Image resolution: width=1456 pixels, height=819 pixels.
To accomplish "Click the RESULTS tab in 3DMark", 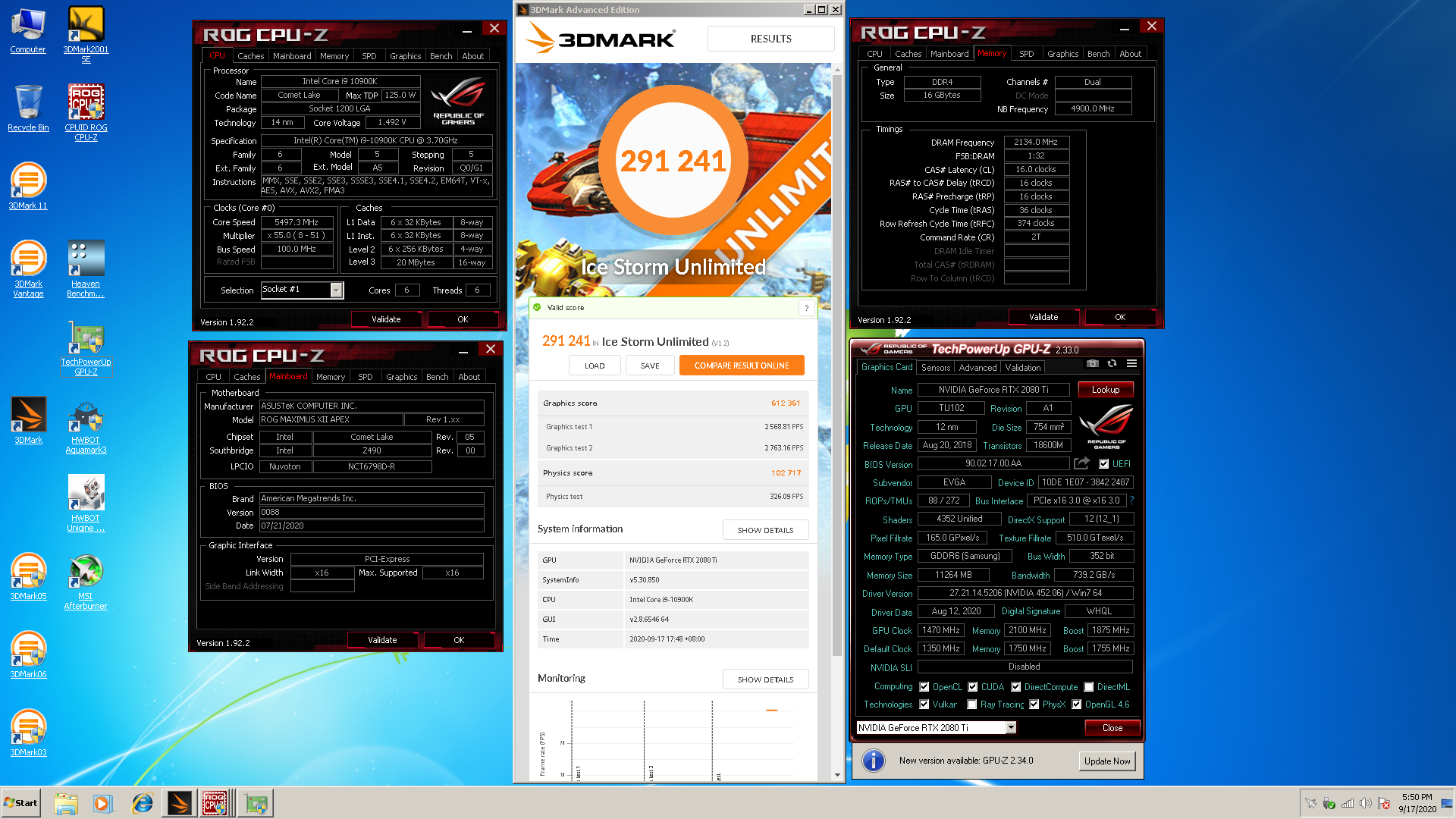I will coord(770,39).
